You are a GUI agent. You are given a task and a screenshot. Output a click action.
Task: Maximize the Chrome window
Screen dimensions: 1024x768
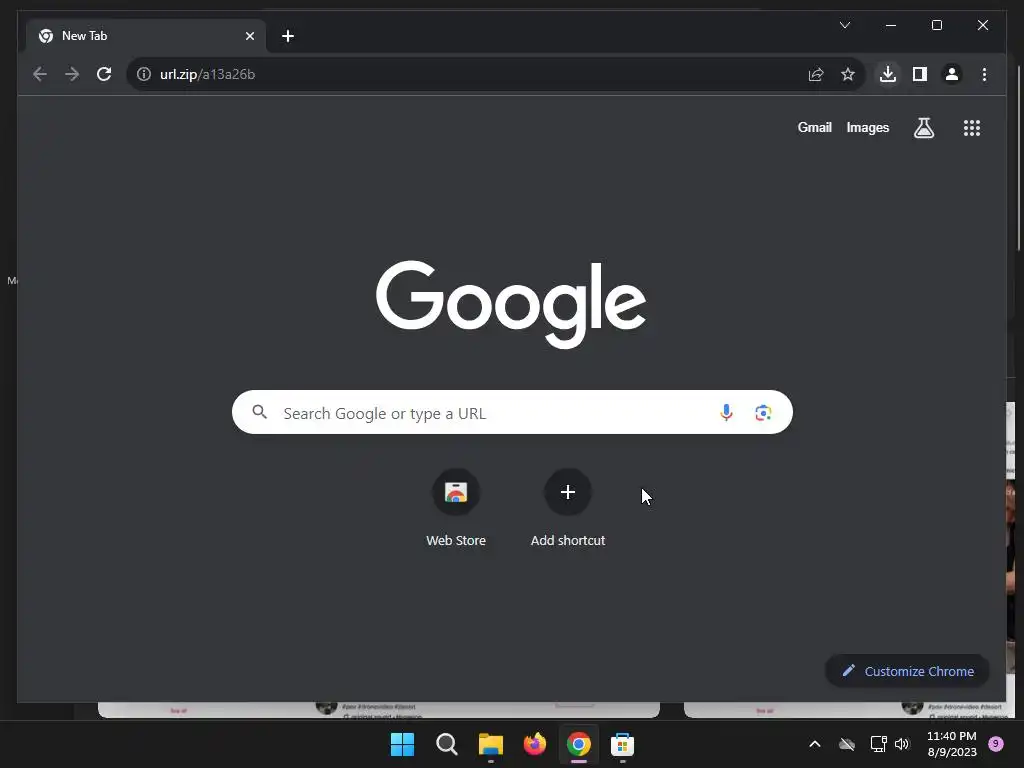coord(936,25)
